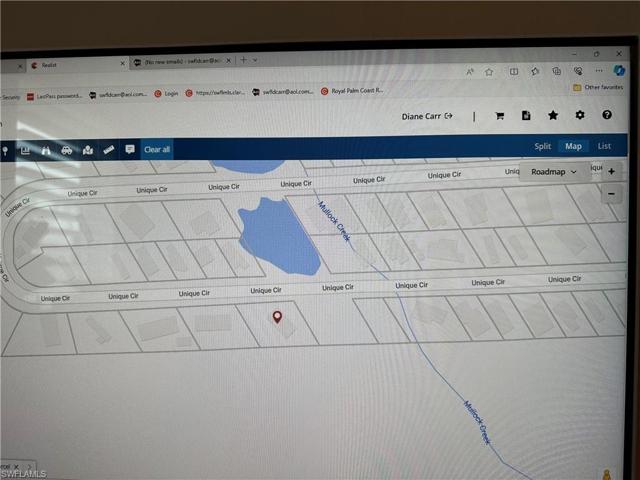Screen dimensions: 640x480
Task: Click the blue pond on the map
Action: point(279,237)
